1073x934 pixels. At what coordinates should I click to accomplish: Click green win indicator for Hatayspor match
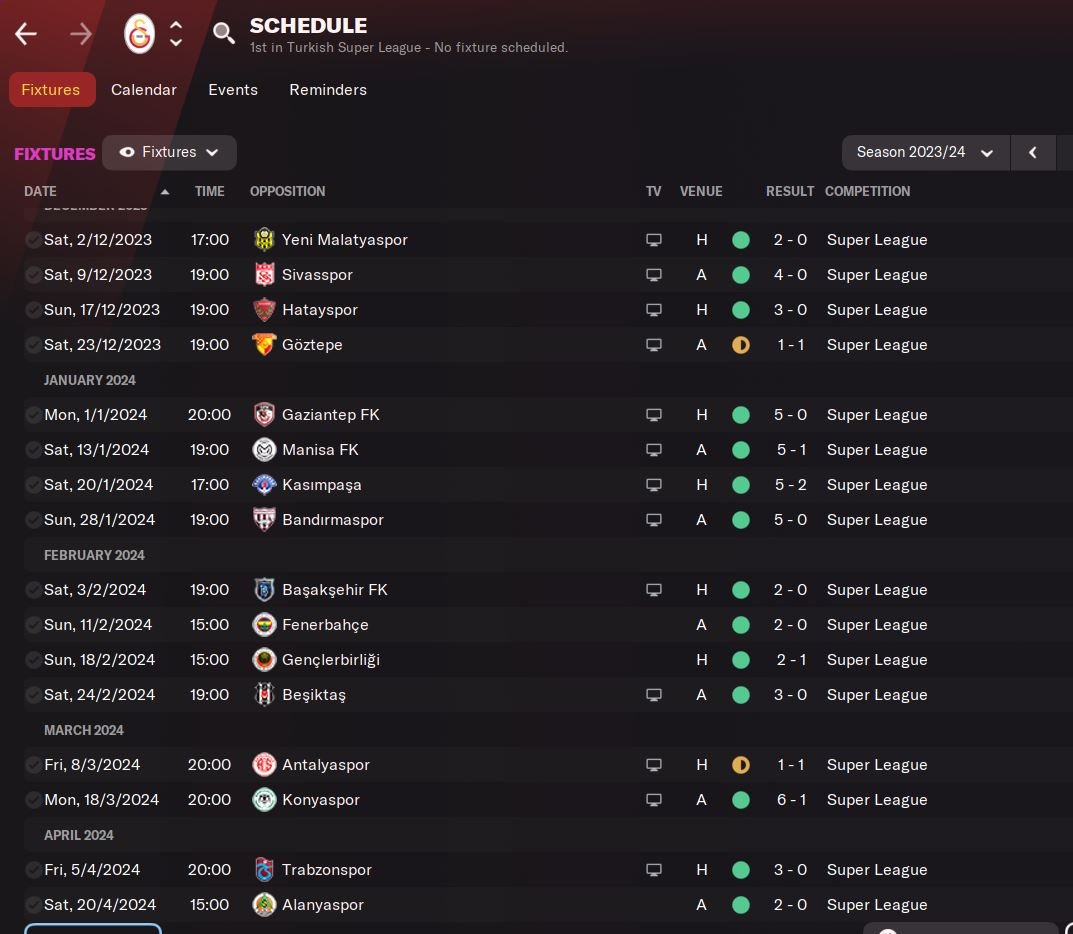[x=741, y=310]
